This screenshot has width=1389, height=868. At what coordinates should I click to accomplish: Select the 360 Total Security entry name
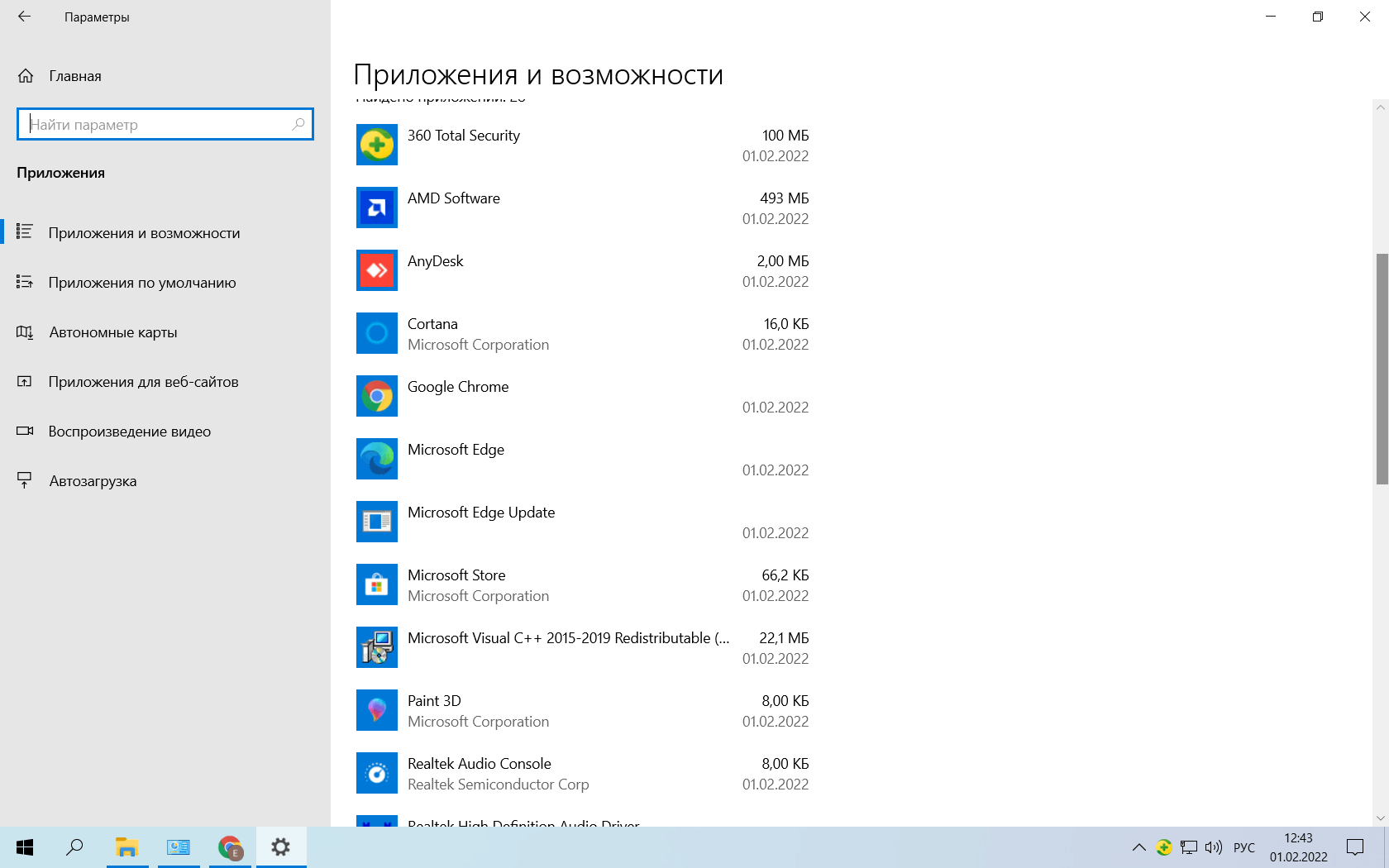[x=464, y=136]
